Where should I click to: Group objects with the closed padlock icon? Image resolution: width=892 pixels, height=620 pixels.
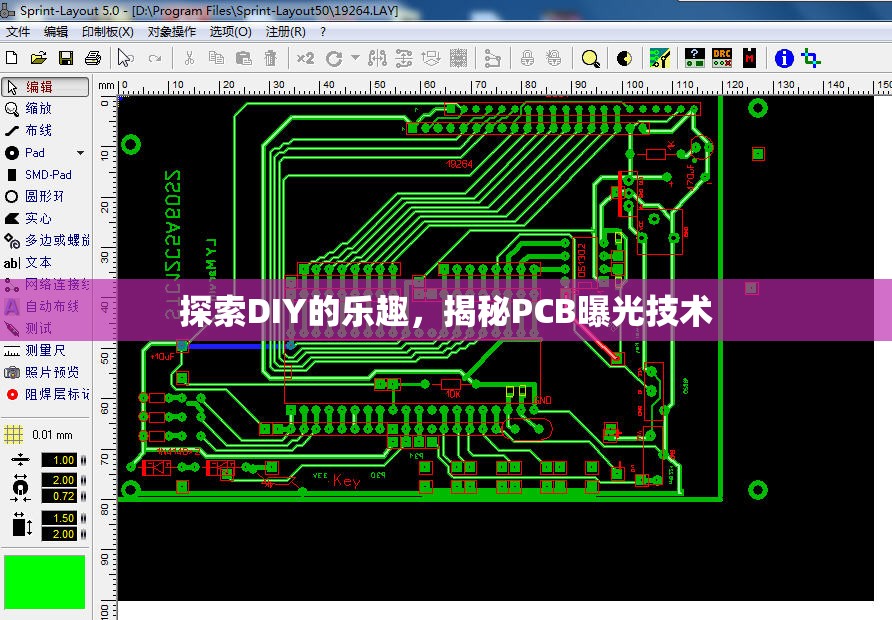[527, 58]
